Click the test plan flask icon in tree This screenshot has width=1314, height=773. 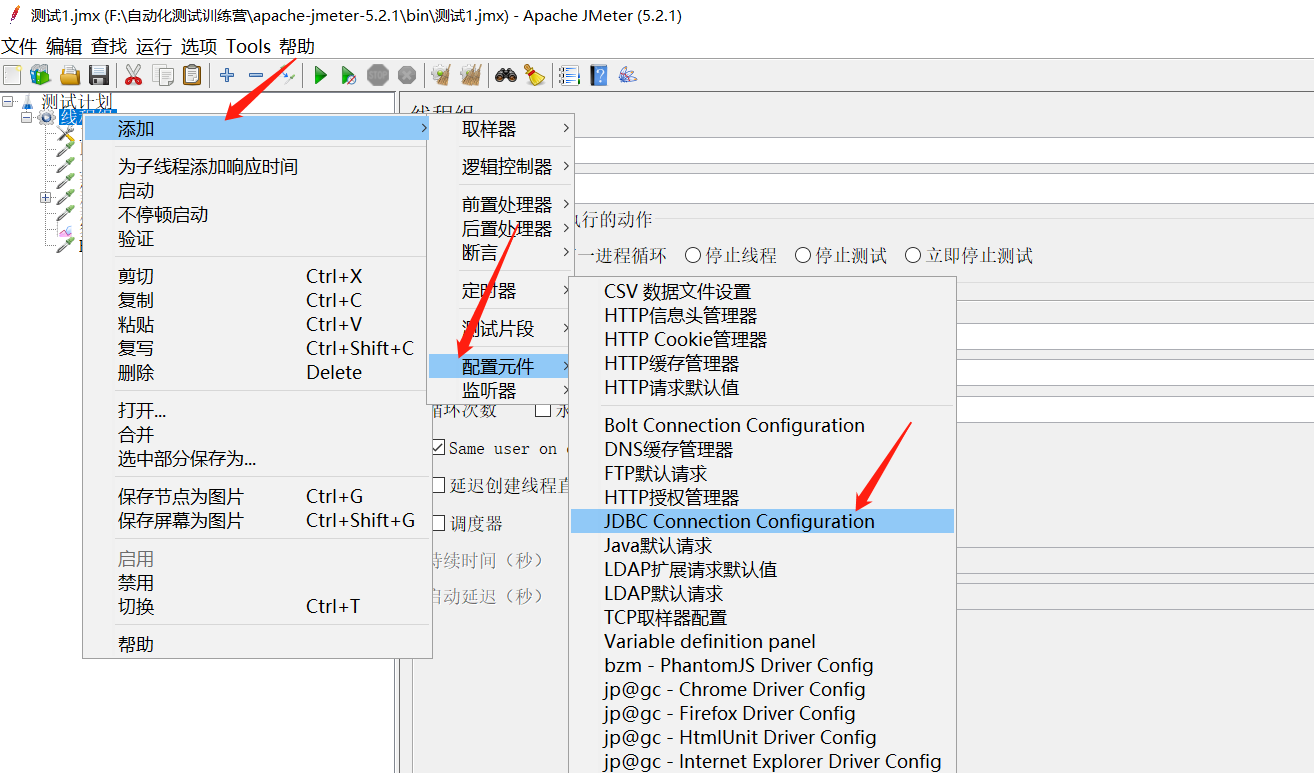coord(28,102)
